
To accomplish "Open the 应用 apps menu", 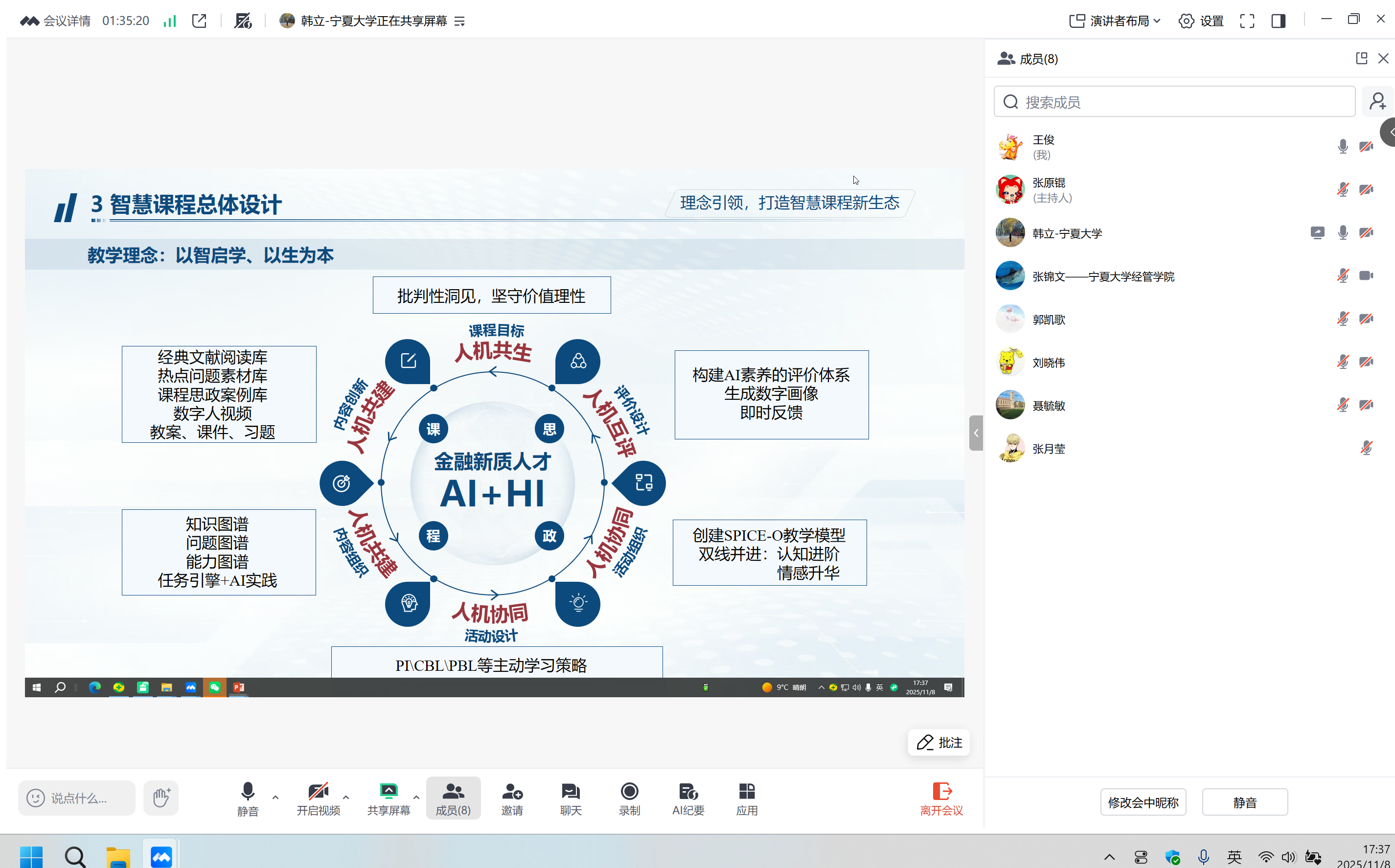I will [x=747, y=798].
